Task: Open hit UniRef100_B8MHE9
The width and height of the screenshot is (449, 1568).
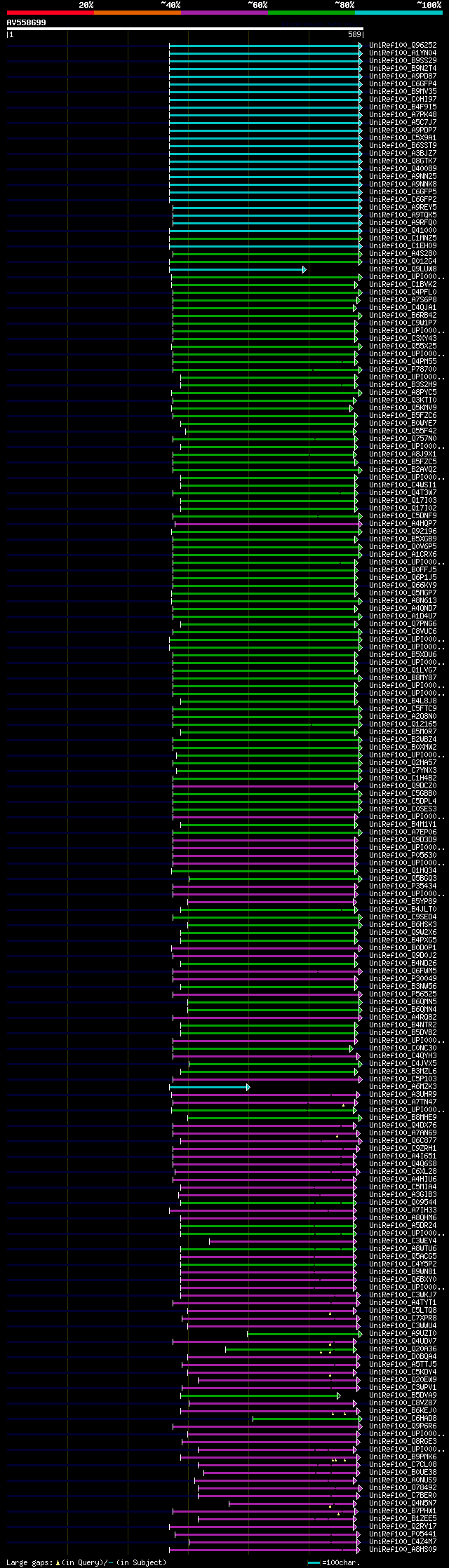Action: (x=403, y=1118)
